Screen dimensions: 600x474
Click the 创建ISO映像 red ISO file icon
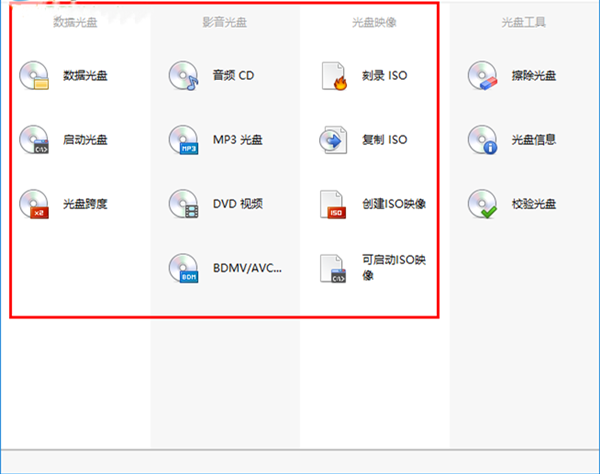tap(333, 204)
